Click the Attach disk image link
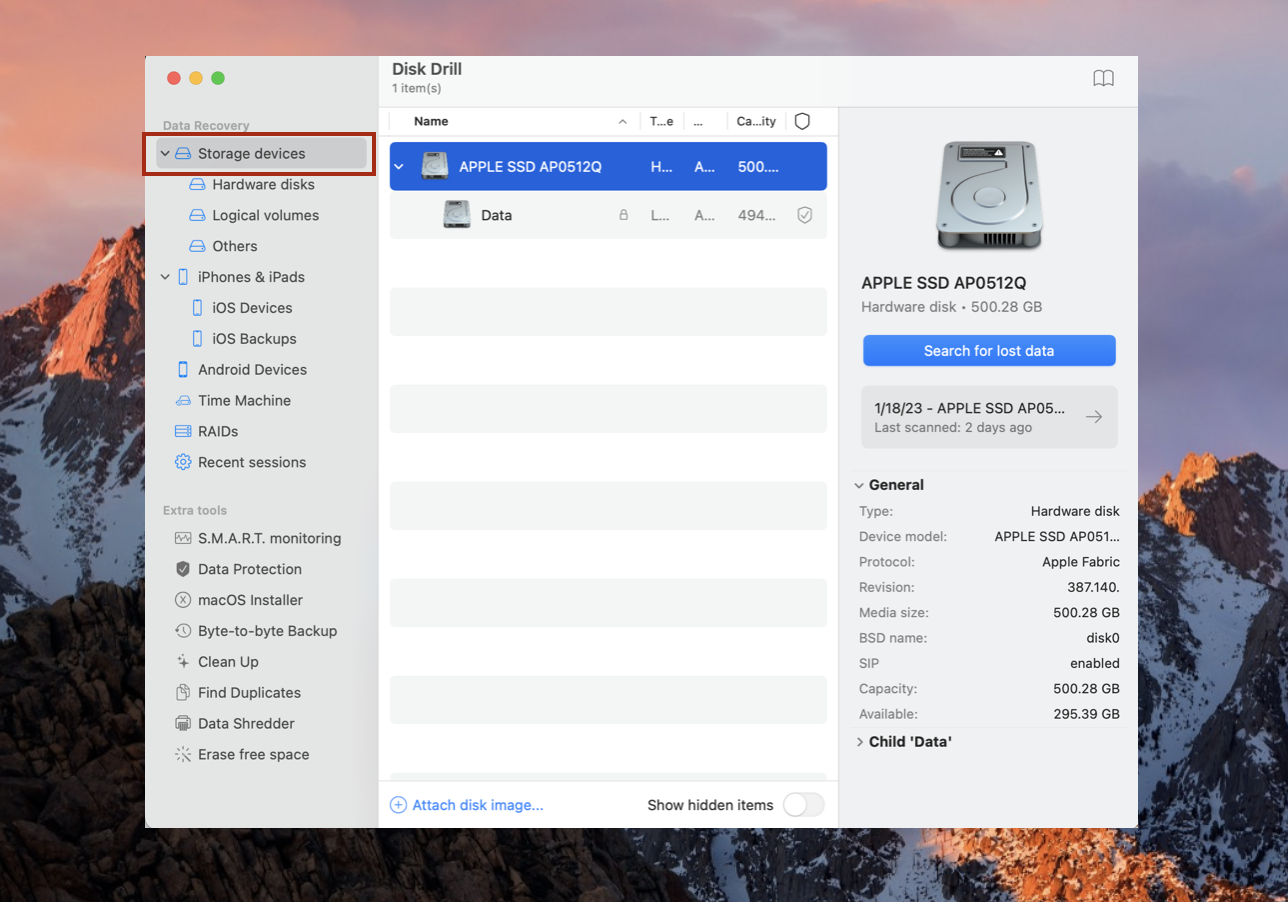1288x902 pixels. 478,805
